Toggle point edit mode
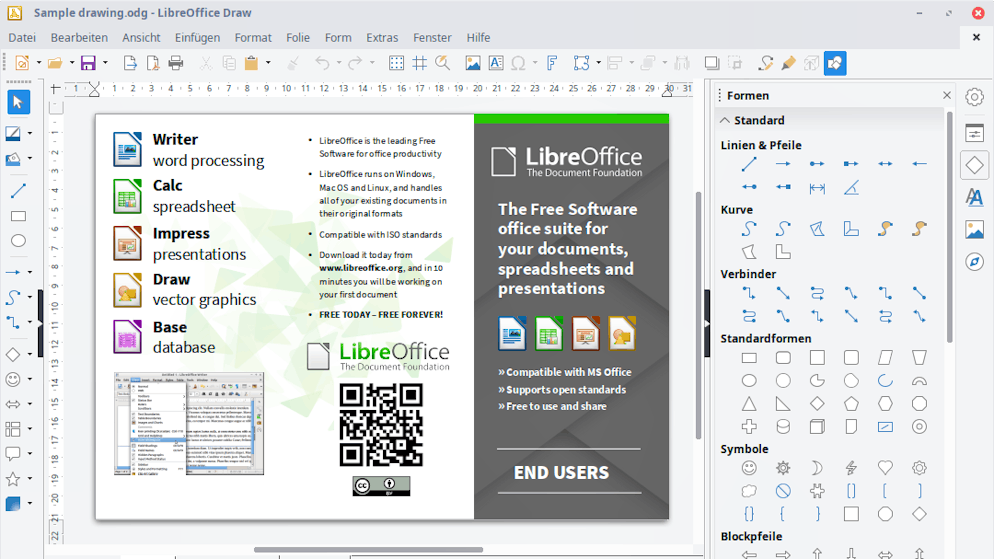Viewport: 994px width, 559px height. [x=766, y=63]
